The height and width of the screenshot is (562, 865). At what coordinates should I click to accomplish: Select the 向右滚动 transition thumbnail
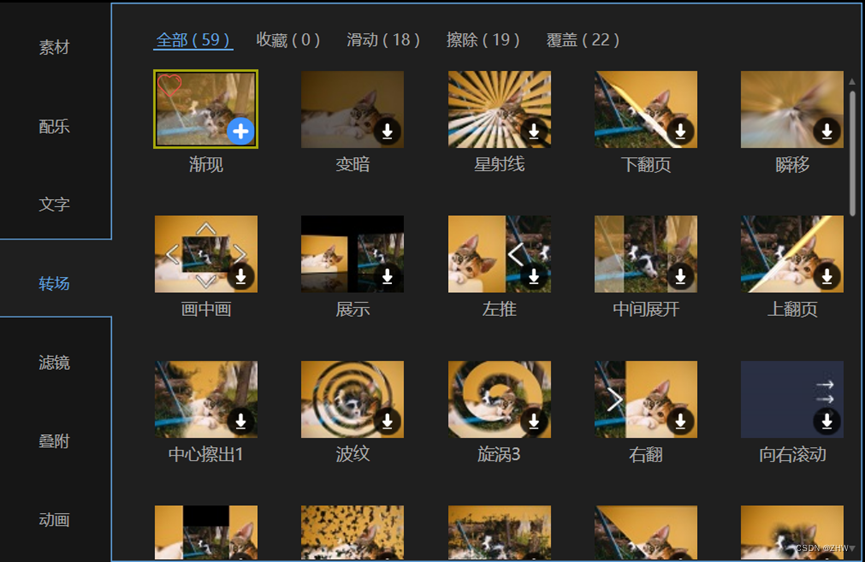pyautogui.click(x=792, y=399)
